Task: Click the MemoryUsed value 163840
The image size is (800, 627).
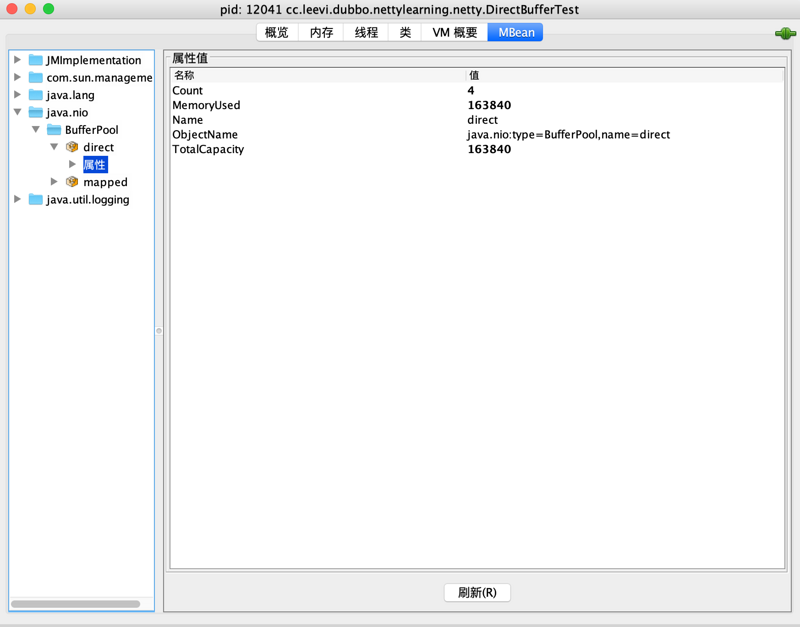Action: pos(489,105)
